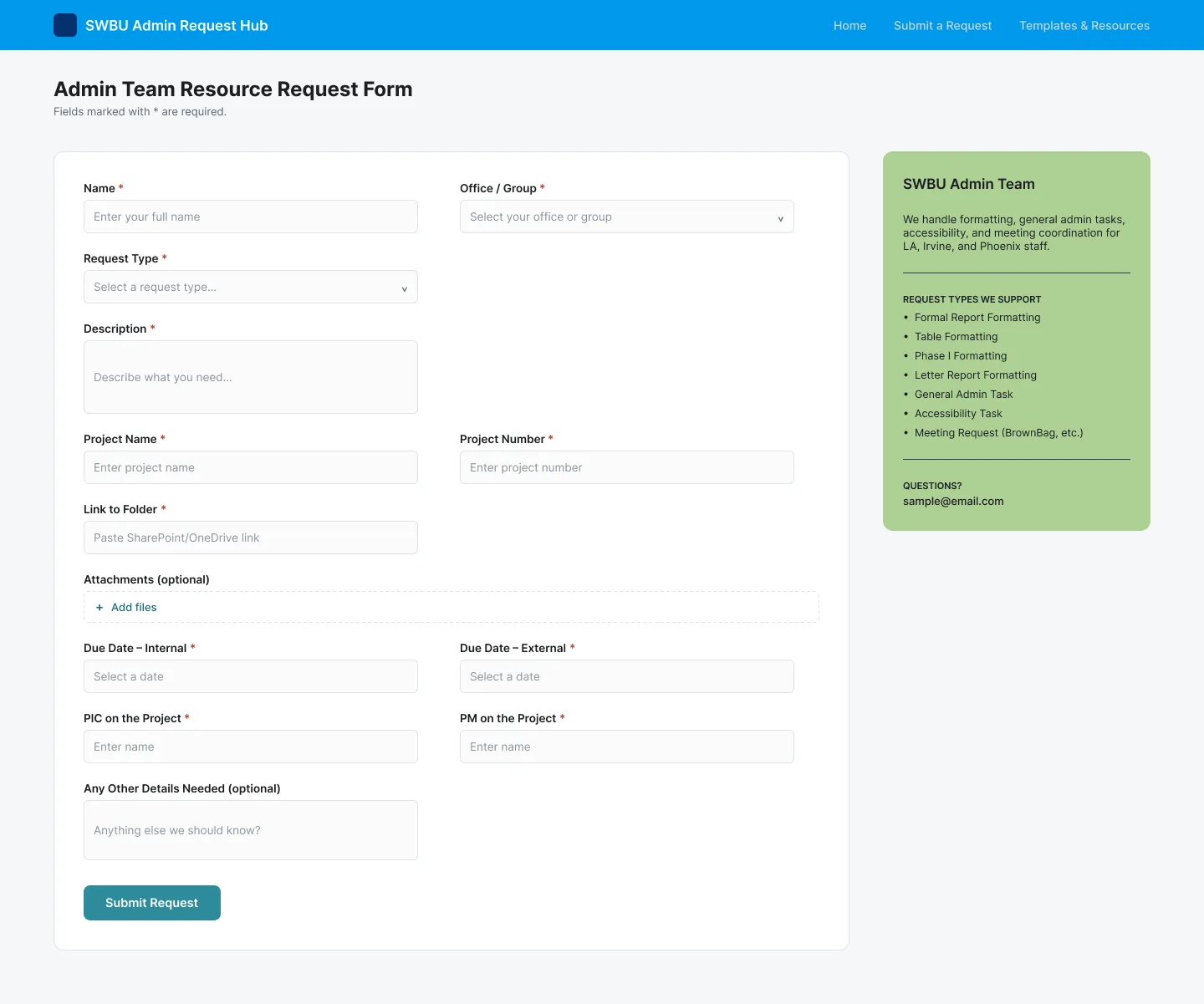Click the SWBU Admin Request Hub logo square
The image size is (1204, 1004).
point(65,25)
